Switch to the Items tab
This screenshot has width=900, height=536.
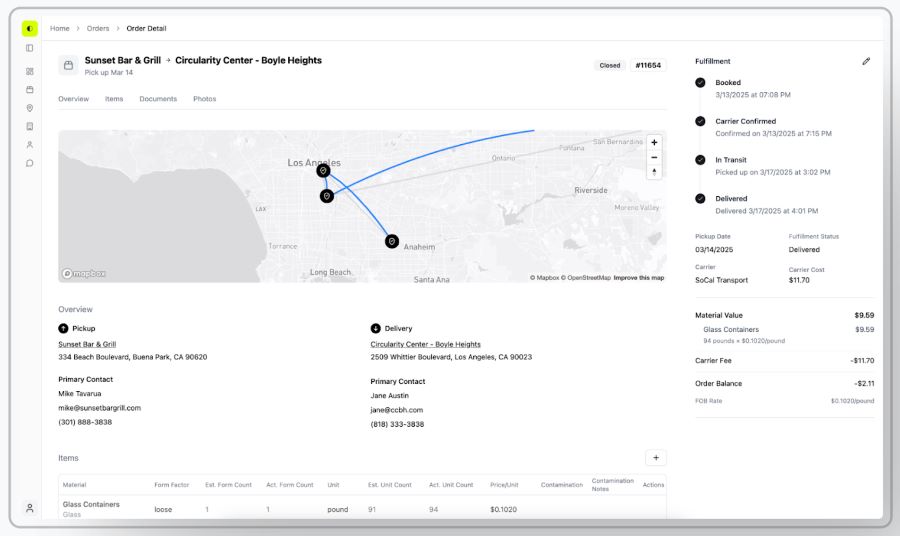coord(114,99)
